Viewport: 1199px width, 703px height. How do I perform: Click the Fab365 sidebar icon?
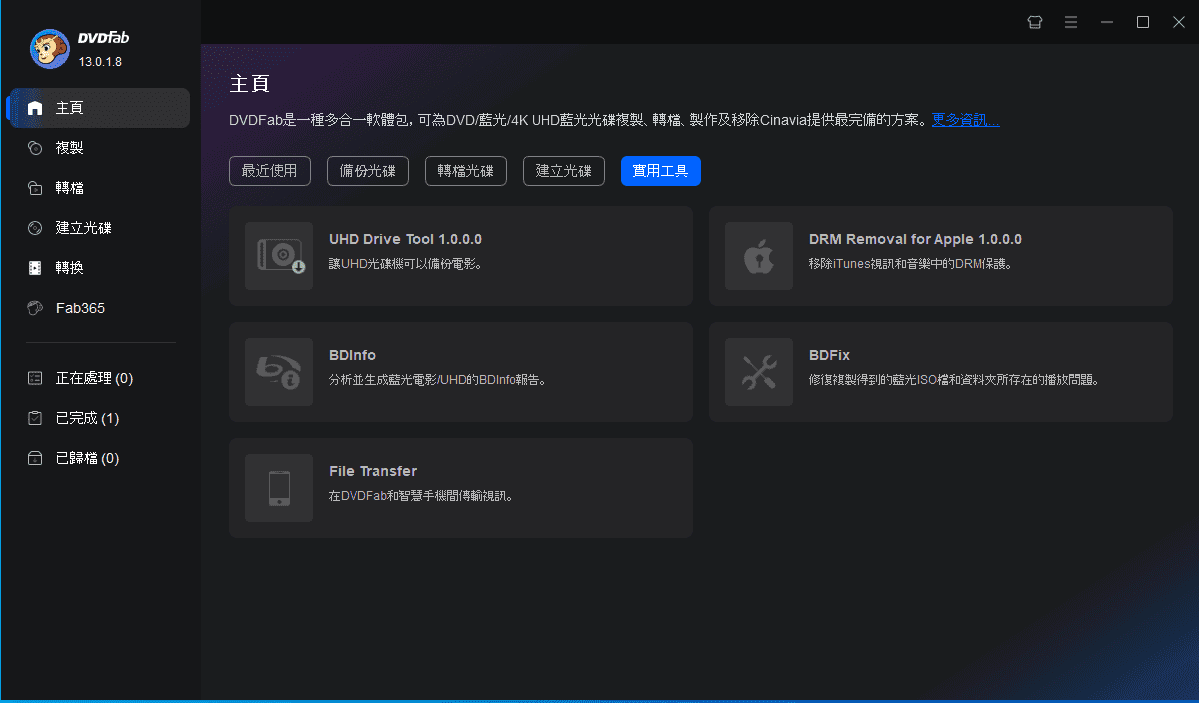coord(35,308)
